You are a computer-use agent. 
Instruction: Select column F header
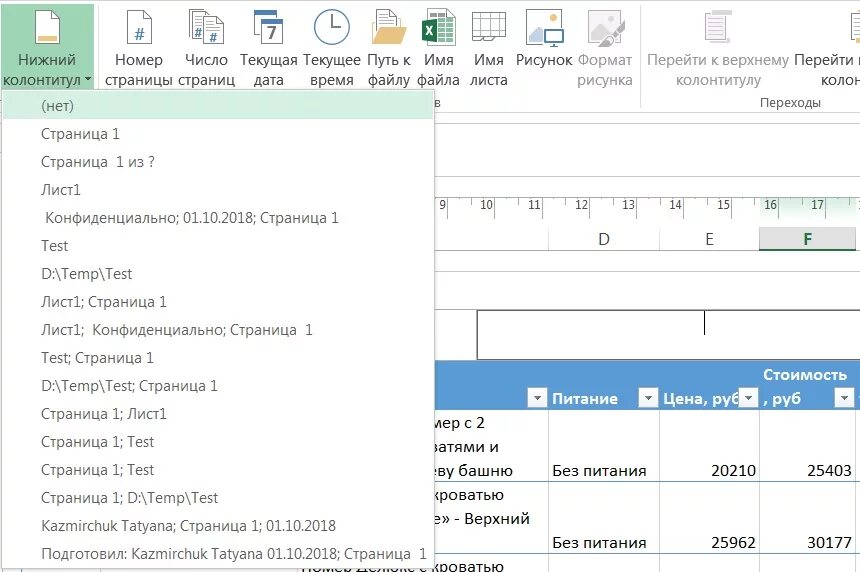[x=807, y=239]
